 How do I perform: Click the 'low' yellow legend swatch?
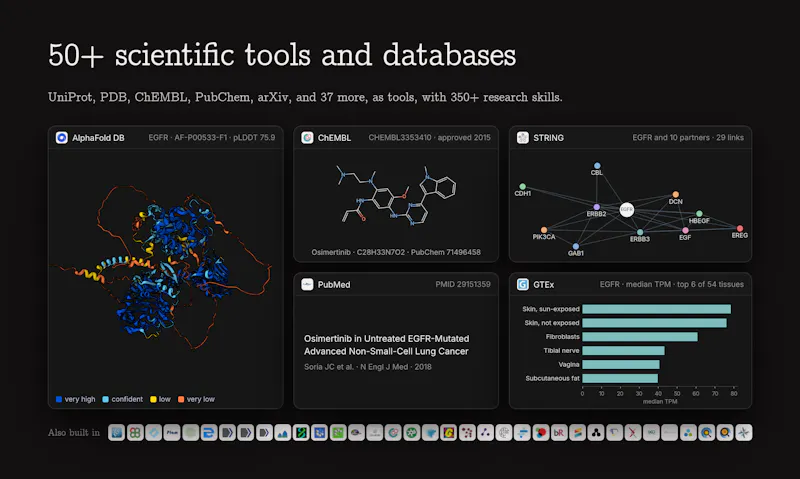(153, 399)
